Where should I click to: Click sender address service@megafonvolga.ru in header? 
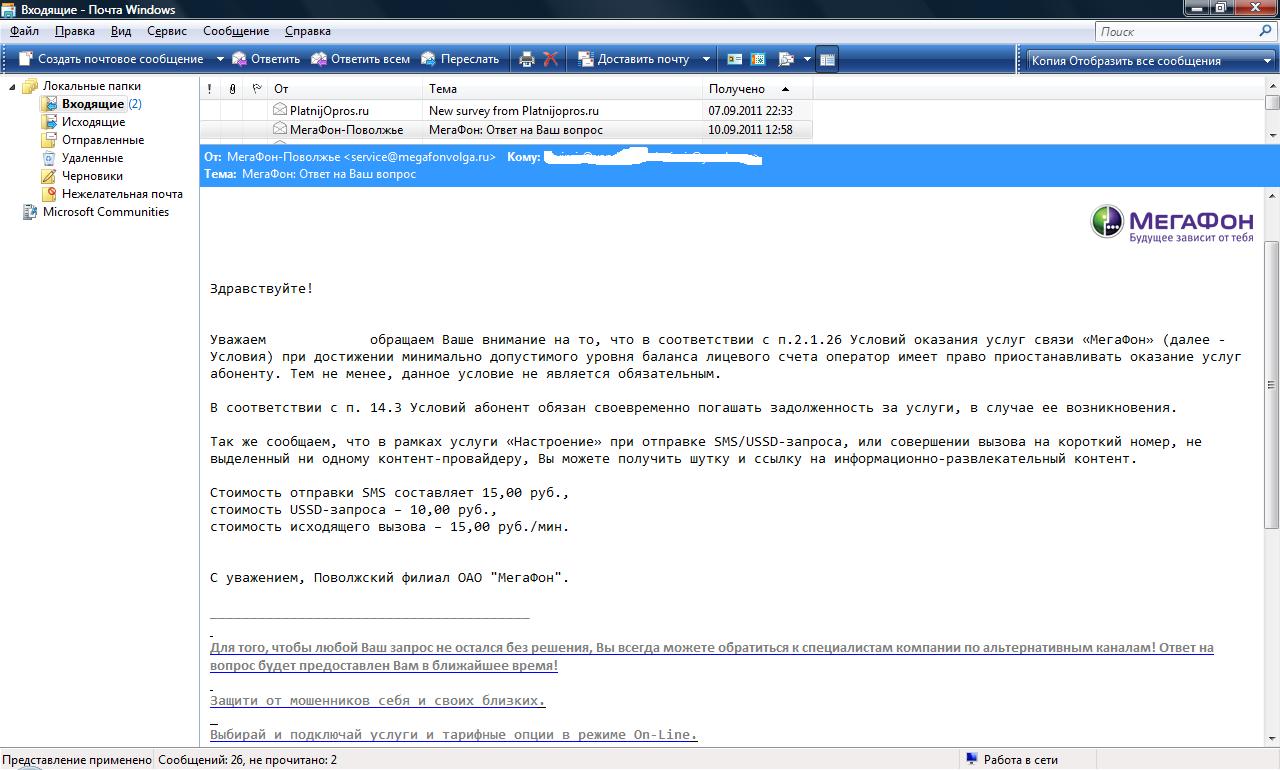[419, 157]
